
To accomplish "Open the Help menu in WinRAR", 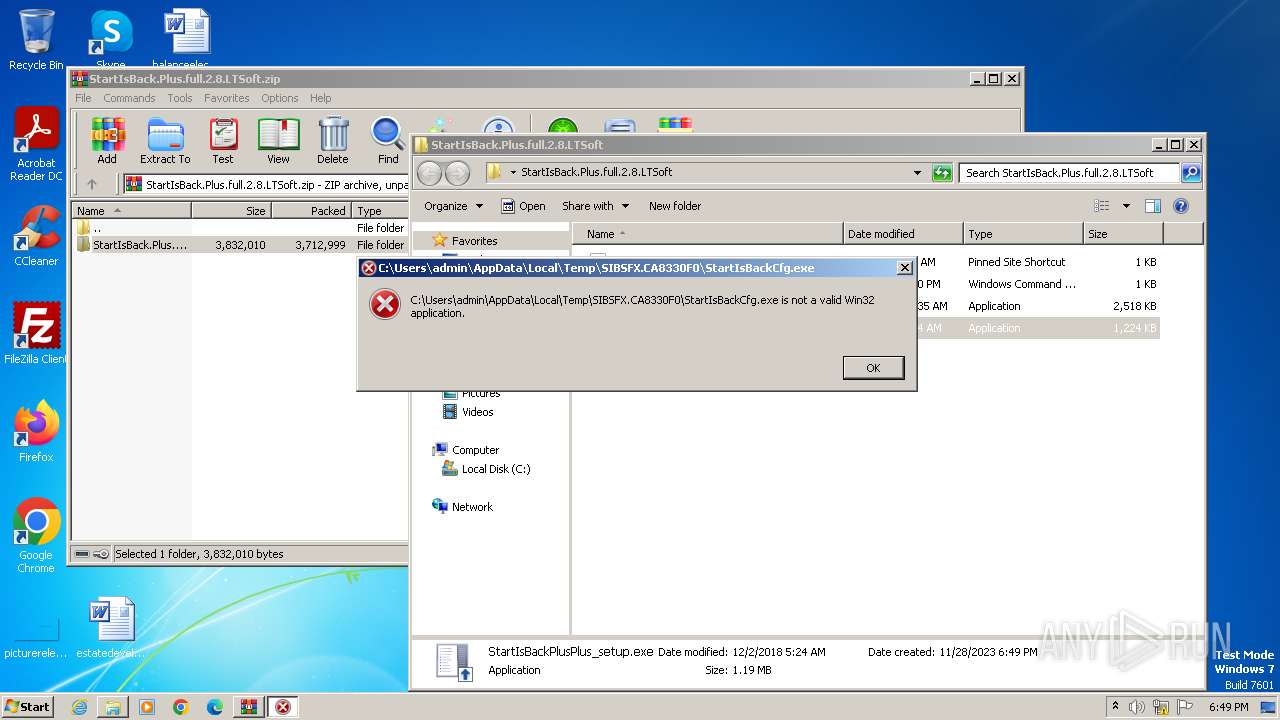I will tap(320, 98).
